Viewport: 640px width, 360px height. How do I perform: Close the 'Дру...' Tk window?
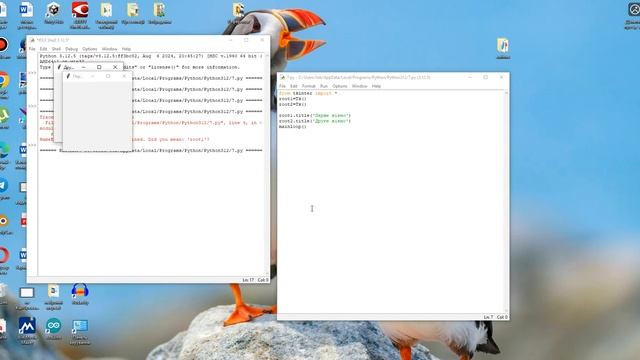pos(115,67)
